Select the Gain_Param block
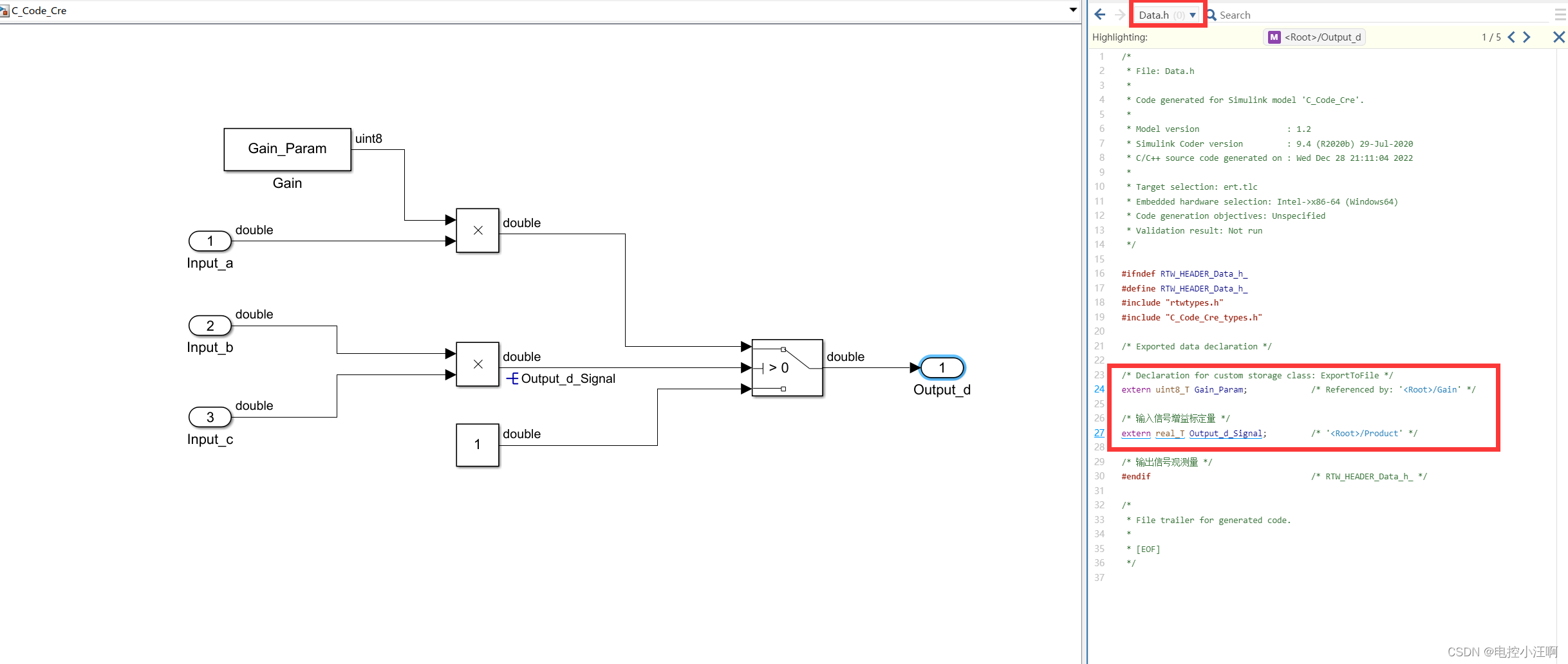The width and height of the screenshot is (1568, 664). tap(287, 149)
